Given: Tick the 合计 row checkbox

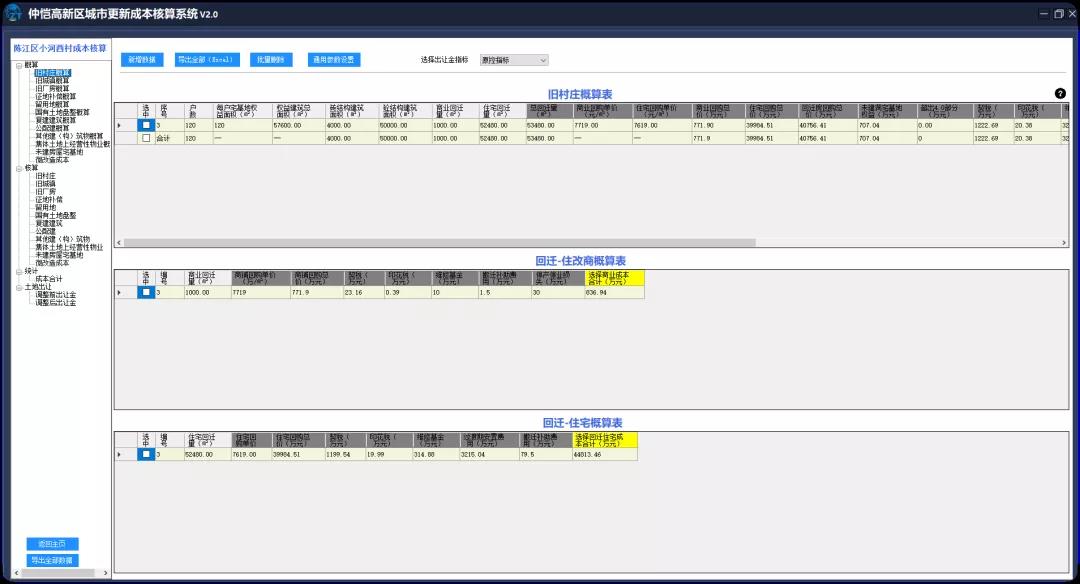Looking at the screenshot, I should (x=146, y=138).
